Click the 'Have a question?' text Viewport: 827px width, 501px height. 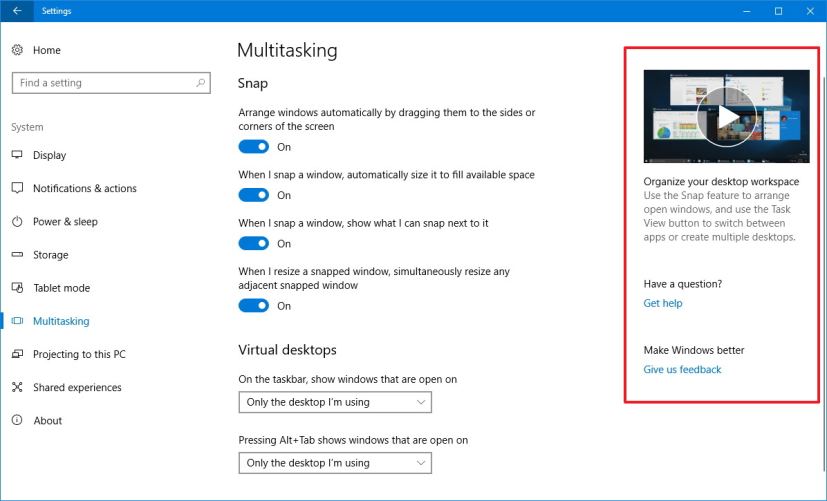click(x=682, y=284)
